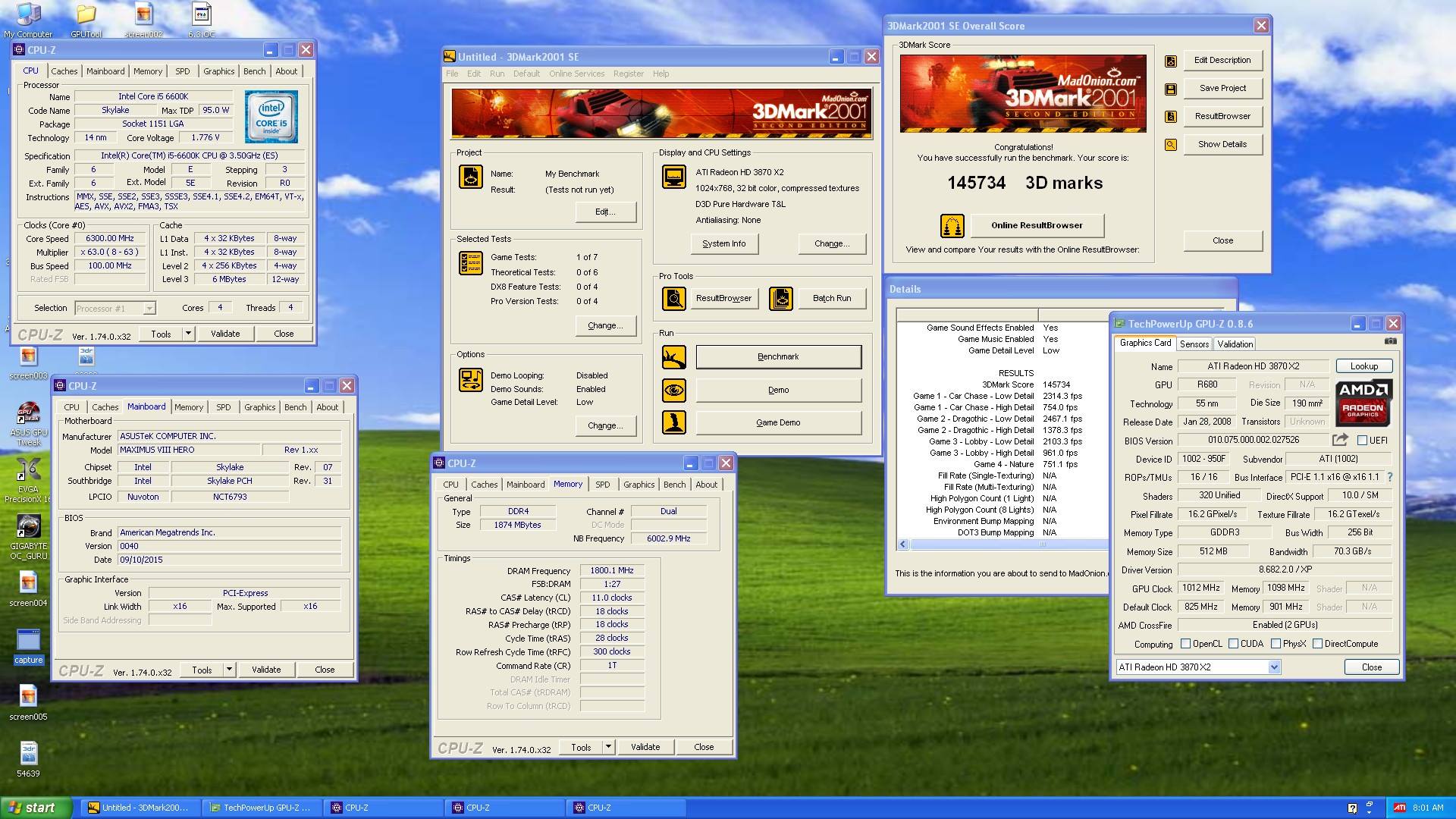This screenshot has width=1456, height=819.
Task: Click the Show Details magnifier icon
Action: [1171, 145]
